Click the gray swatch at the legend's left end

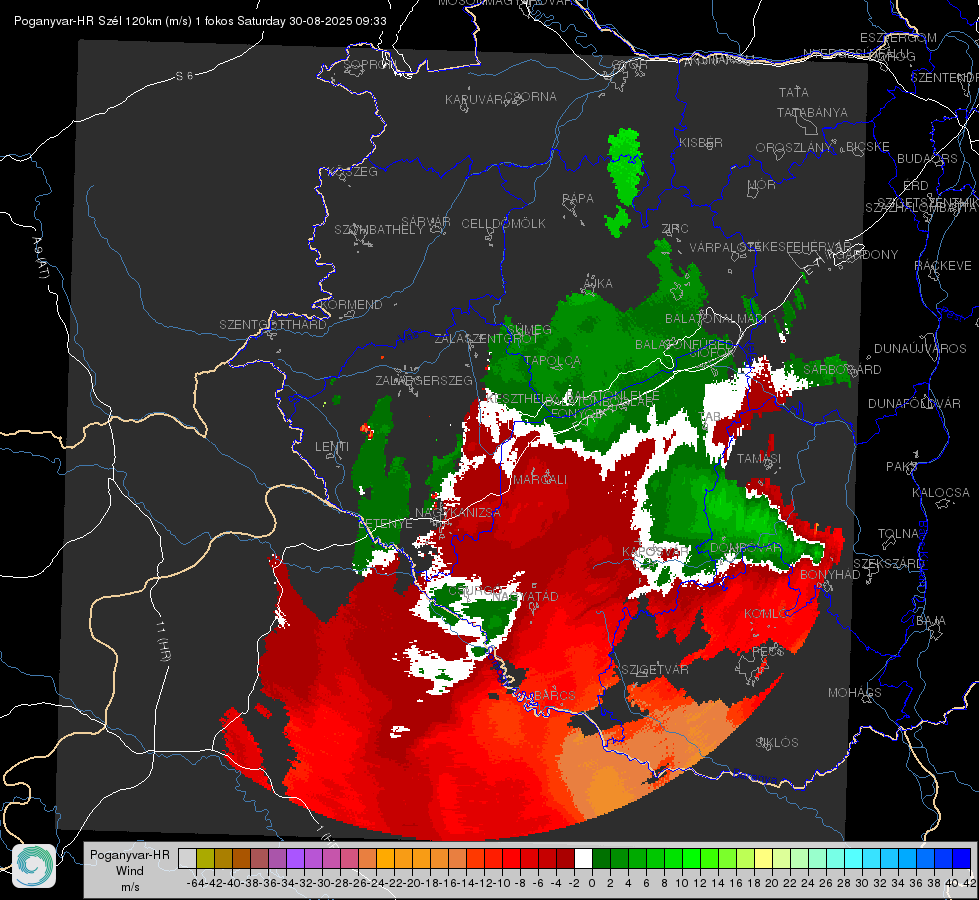click(x=187, y=859)
